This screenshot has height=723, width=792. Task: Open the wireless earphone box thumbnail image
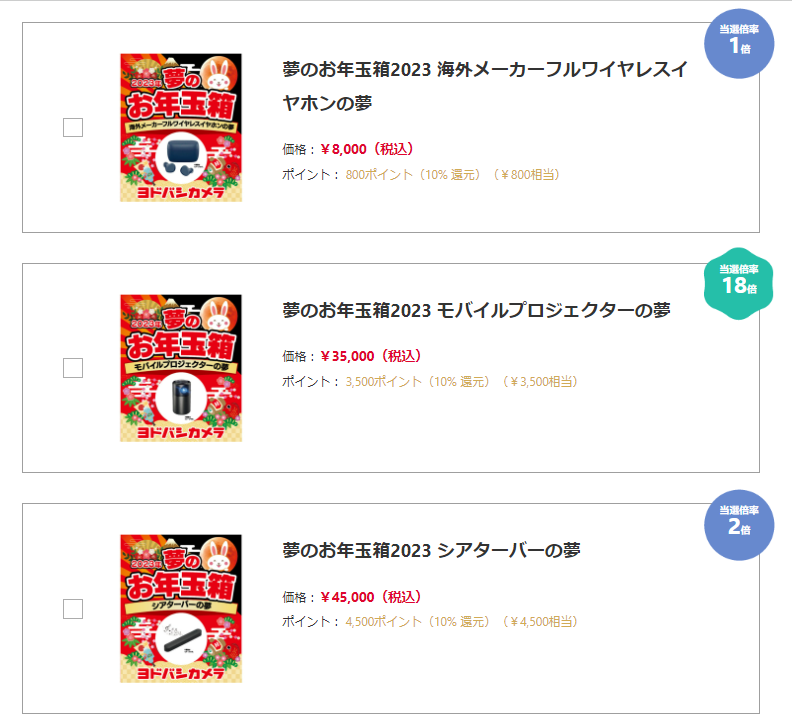coord(181,128)
